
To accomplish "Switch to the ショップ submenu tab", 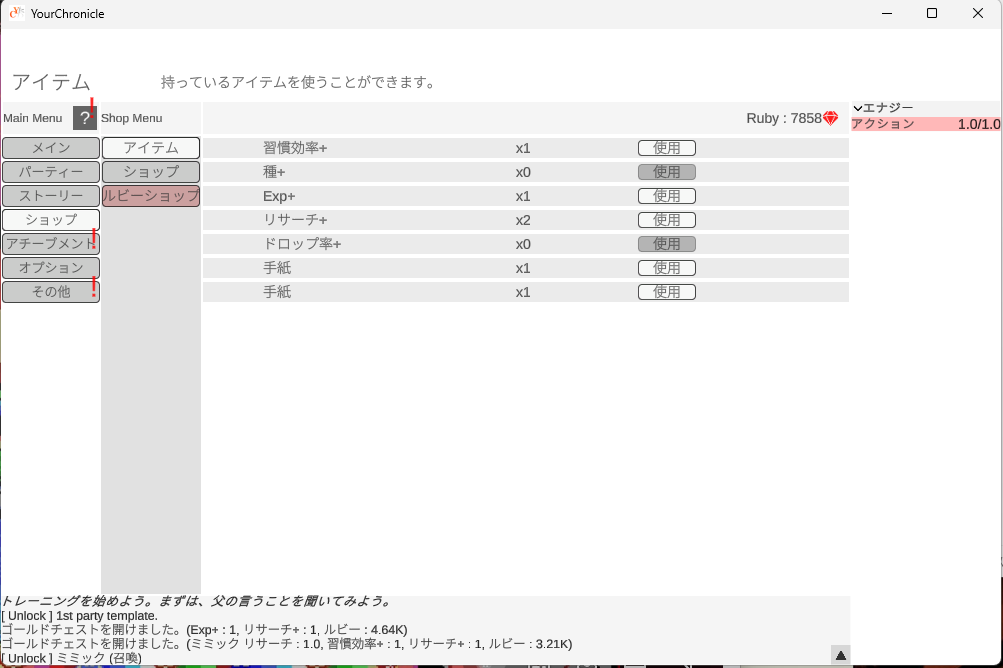I will [x=151, y=172].
